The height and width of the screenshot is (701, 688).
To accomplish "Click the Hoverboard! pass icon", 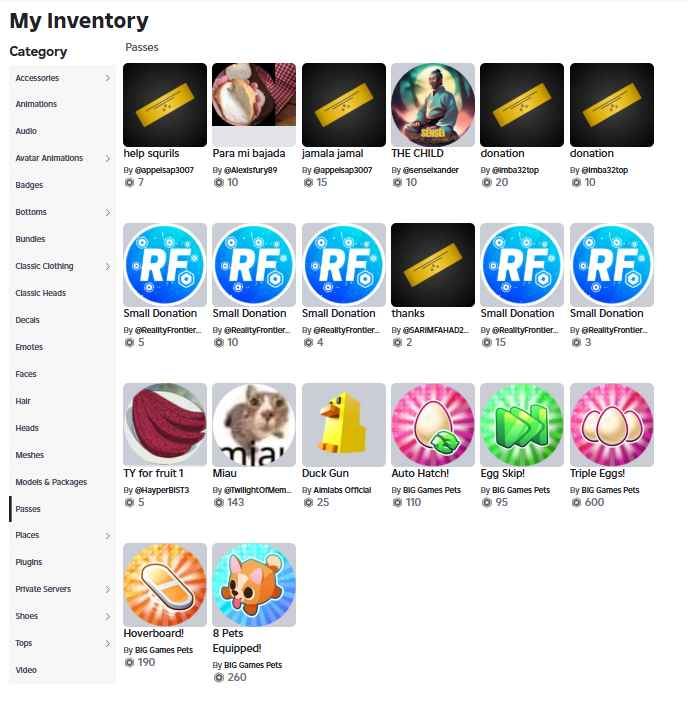I will point(165,584).
